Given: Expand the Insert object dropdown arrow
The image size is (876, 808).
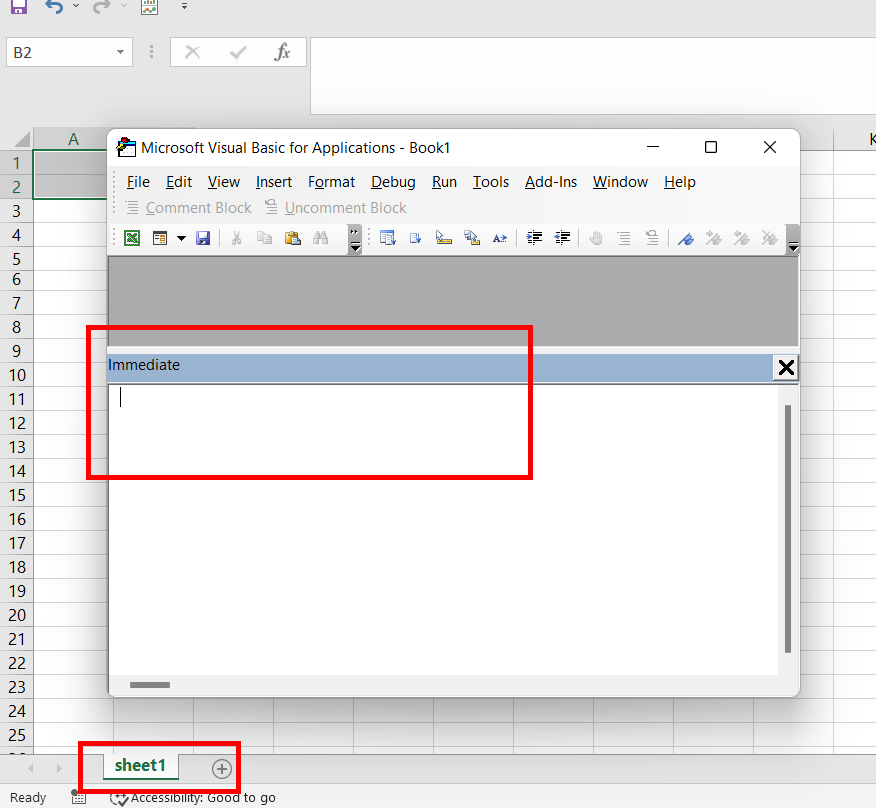Looking at the screenshot, I should pos(181,239).
